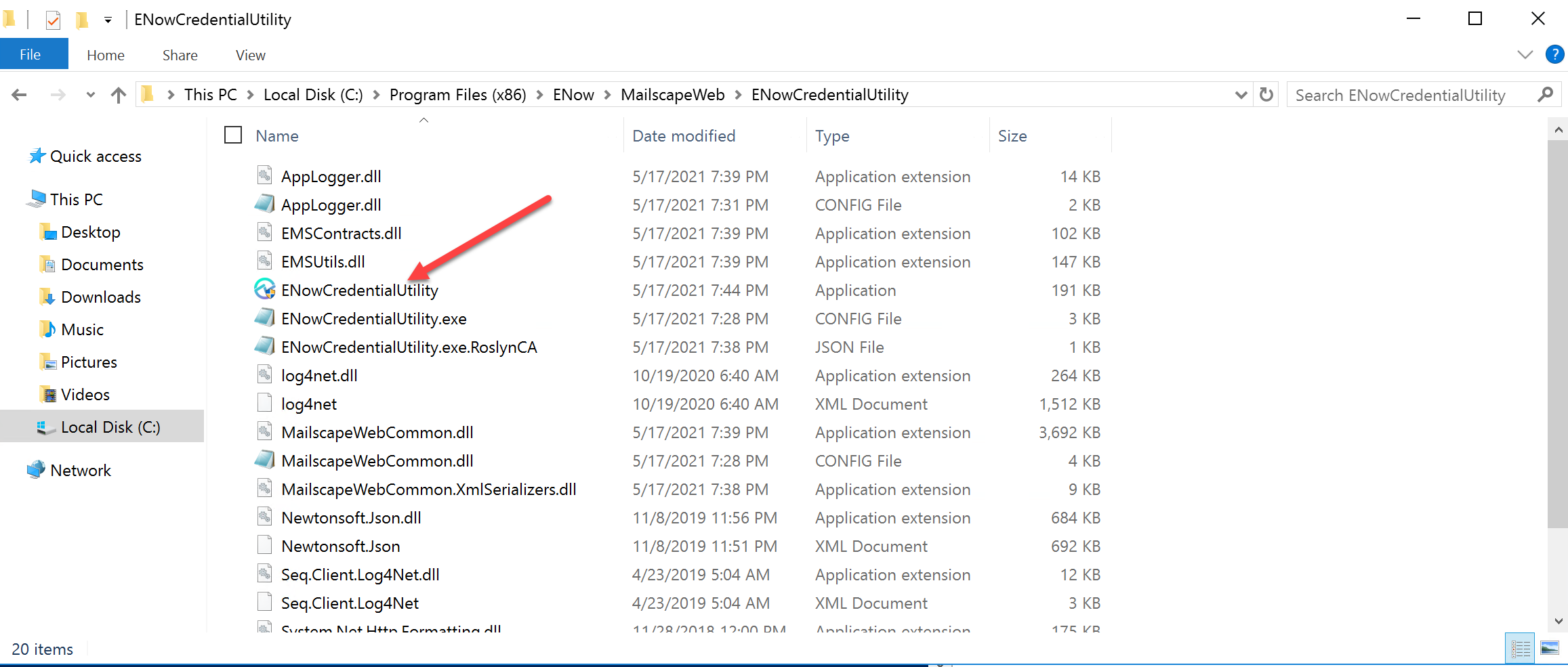Screen dimensions: 1568x667
Task: Select EMSContracts.dll file icon
Action: coord(264,232)
